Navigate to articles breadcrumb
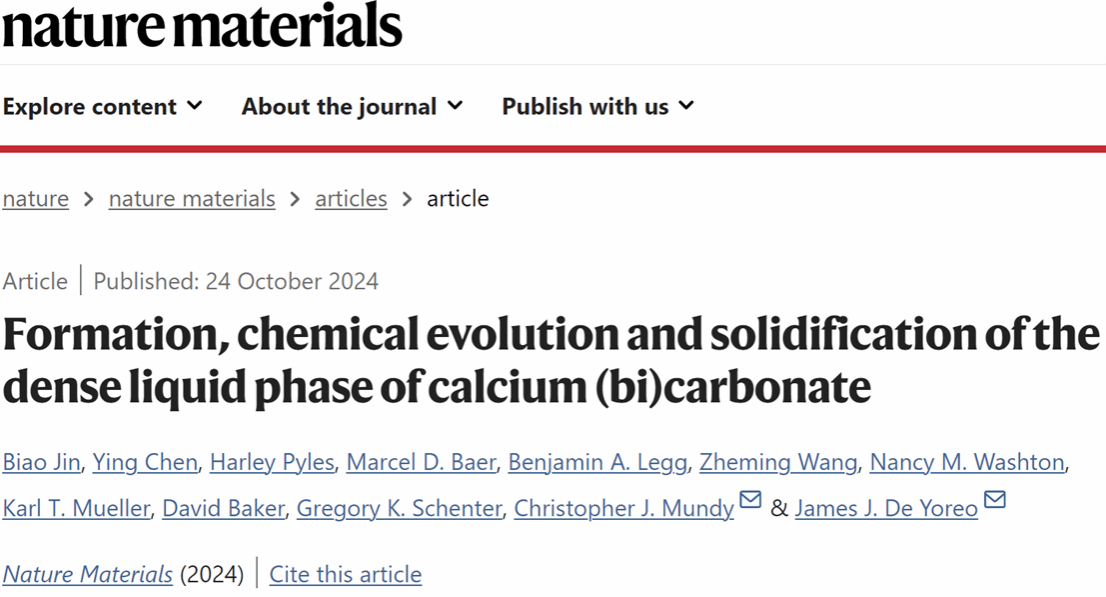The width and height of the screenshot is (1106, 597). [351, 199]
